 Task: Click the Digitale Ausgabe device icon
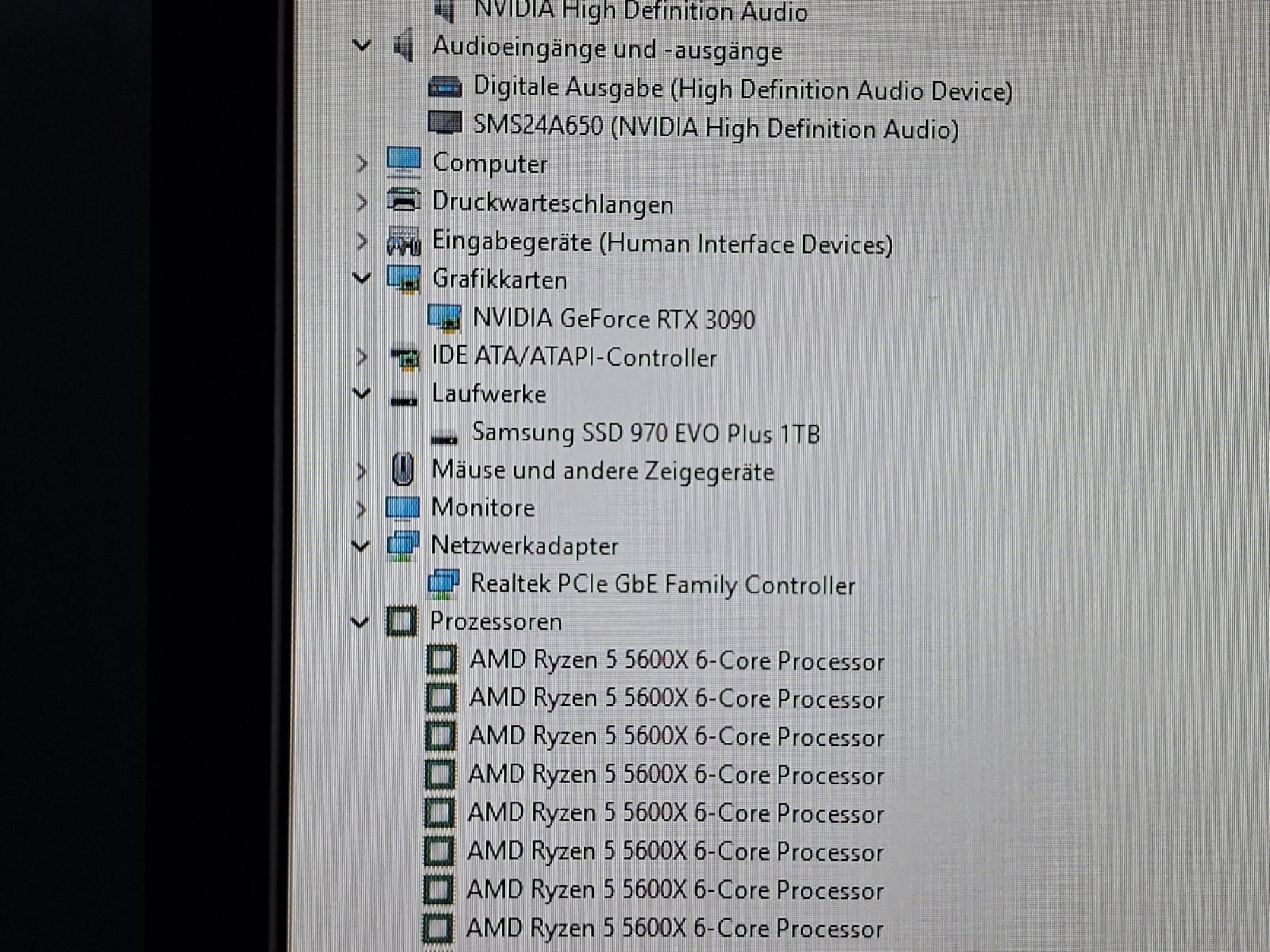pos(444,87)
